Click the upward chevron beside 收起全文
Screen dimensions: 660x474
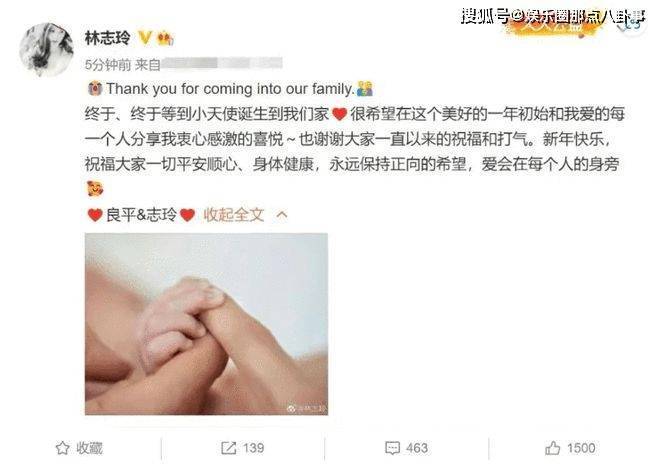click(x=282, y=215)
